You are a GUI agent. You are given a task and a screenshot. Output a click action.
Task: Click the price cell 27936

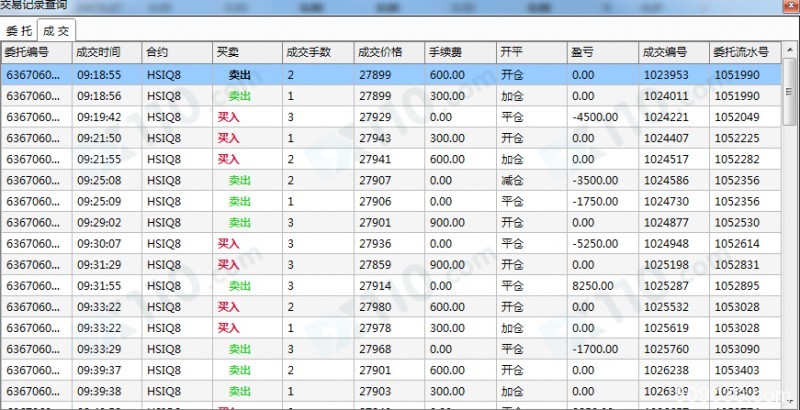coord(375,244)
